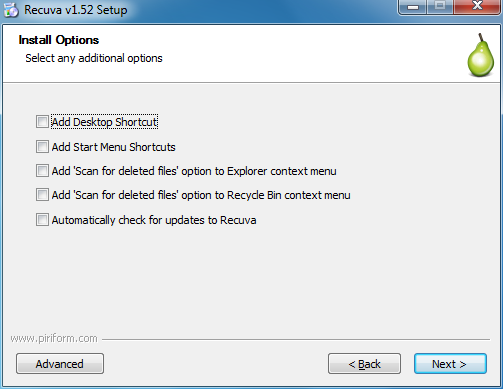Screen dimensions: 503x389
Task: Enable automatic update checks for Recuva checkbox
Action: [x=42, y=220]
